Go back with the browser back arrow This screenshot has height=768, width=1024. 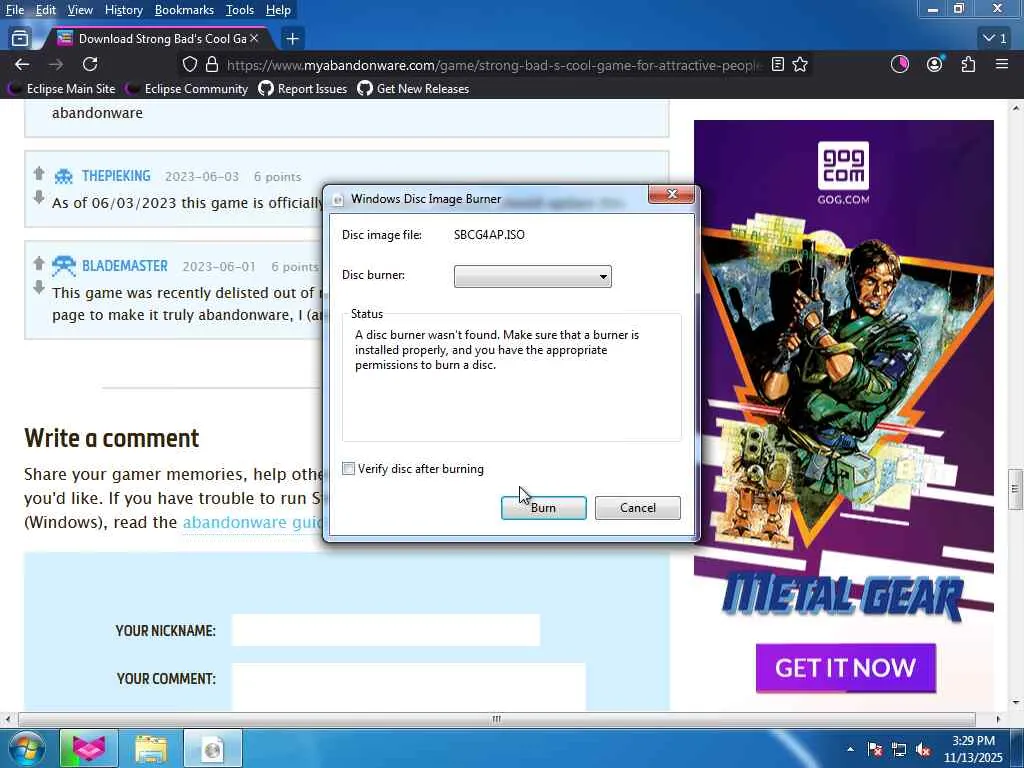pyautogui.click(x=22, y=64)
